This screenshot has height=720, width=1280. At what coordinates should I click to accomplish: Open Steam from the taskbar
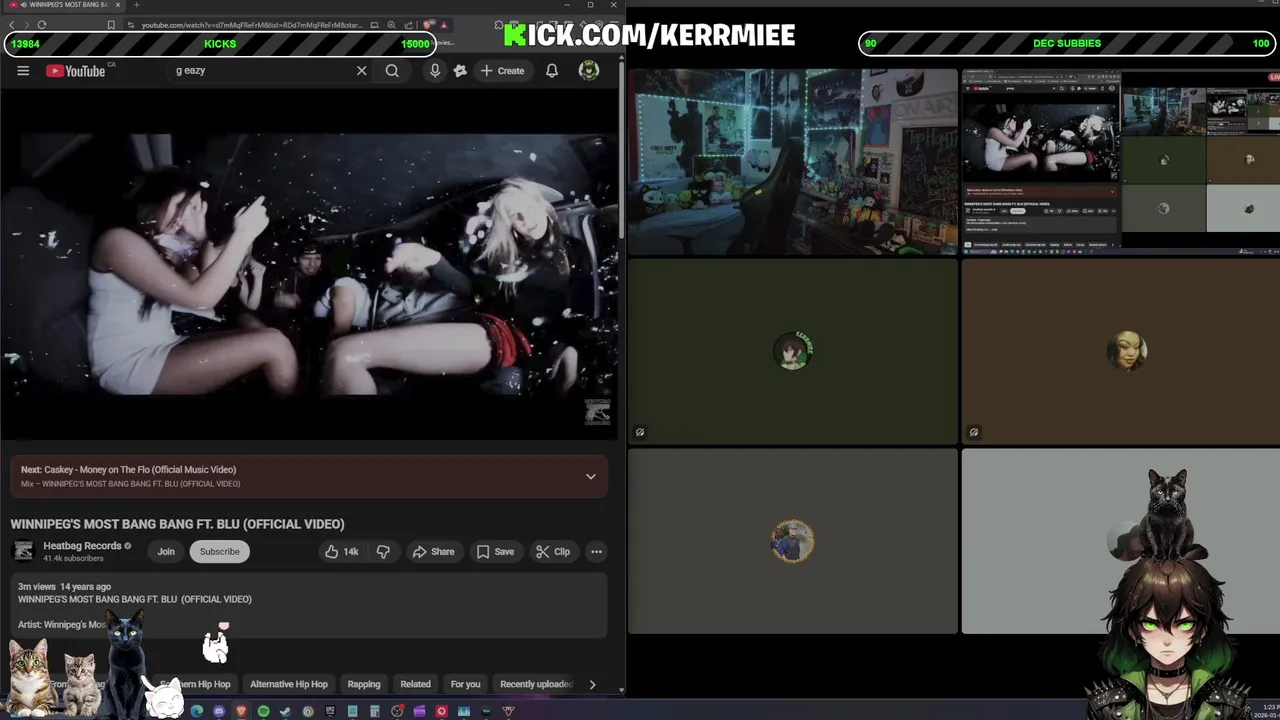[285, 711]
